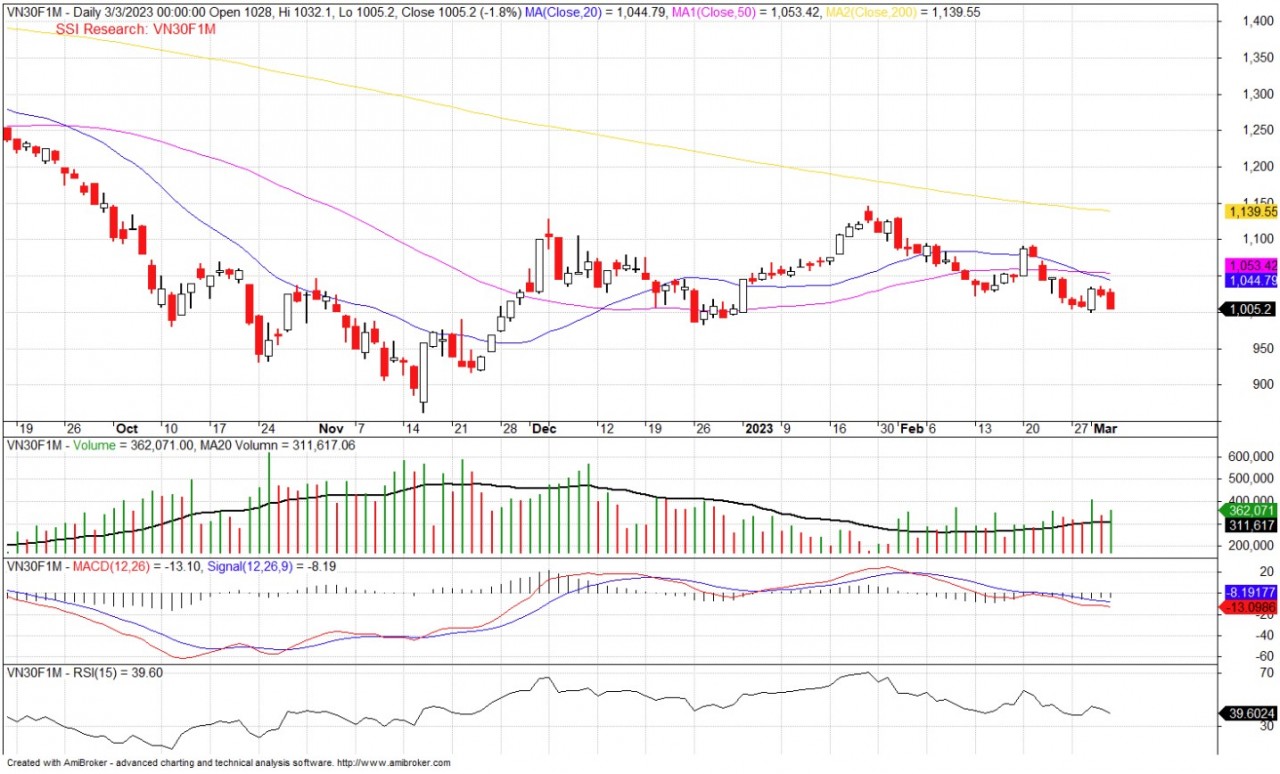The image size is (1280, 774).
Task: Click the black 39.6024 RSI value tag
Action: [1250, 713]
